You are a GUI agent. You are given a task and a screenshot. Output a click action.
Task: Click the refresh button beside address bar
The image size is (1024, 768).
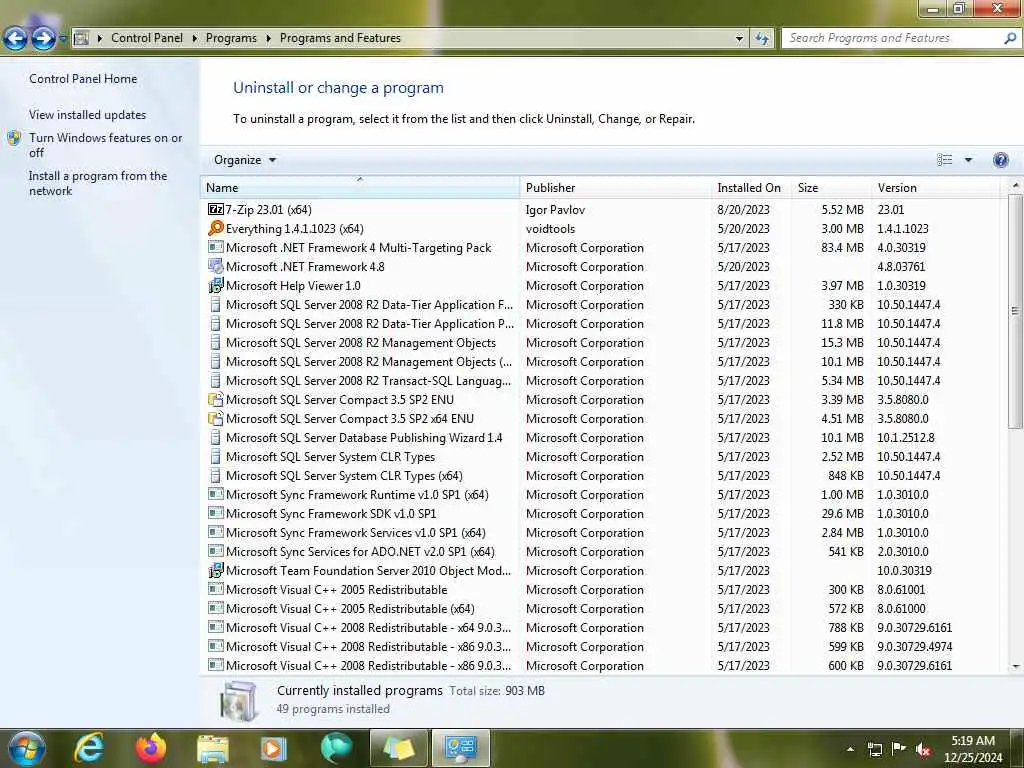pyautogui.click(x=761, y=39)
